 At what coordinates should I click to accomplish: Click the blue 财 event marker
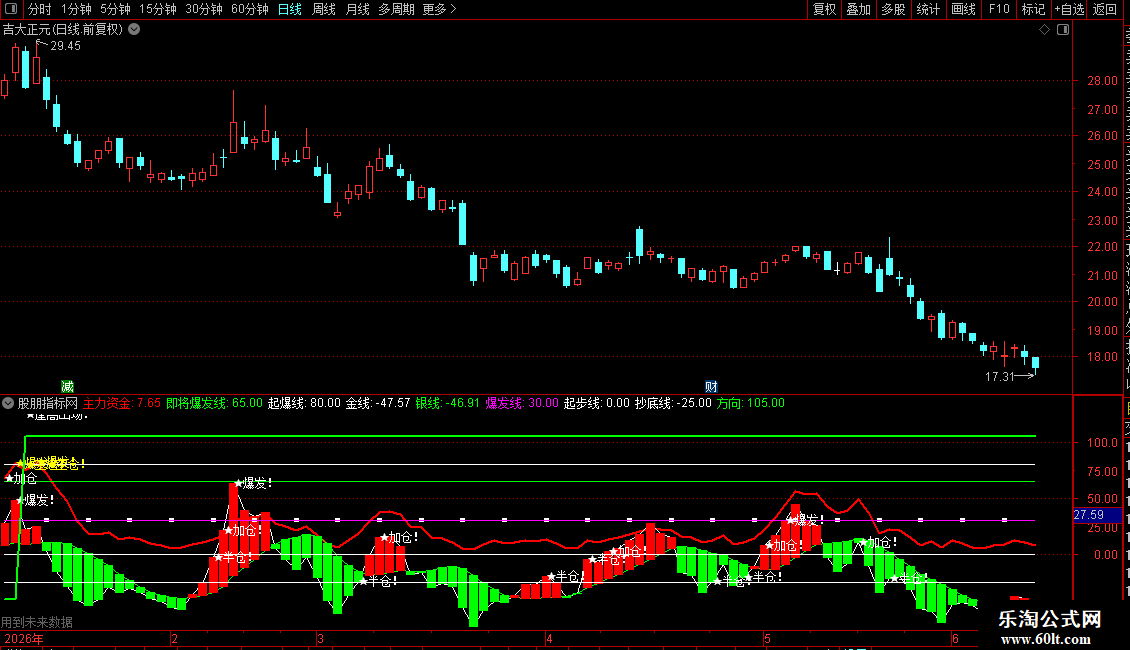click(x=711, y=387)
